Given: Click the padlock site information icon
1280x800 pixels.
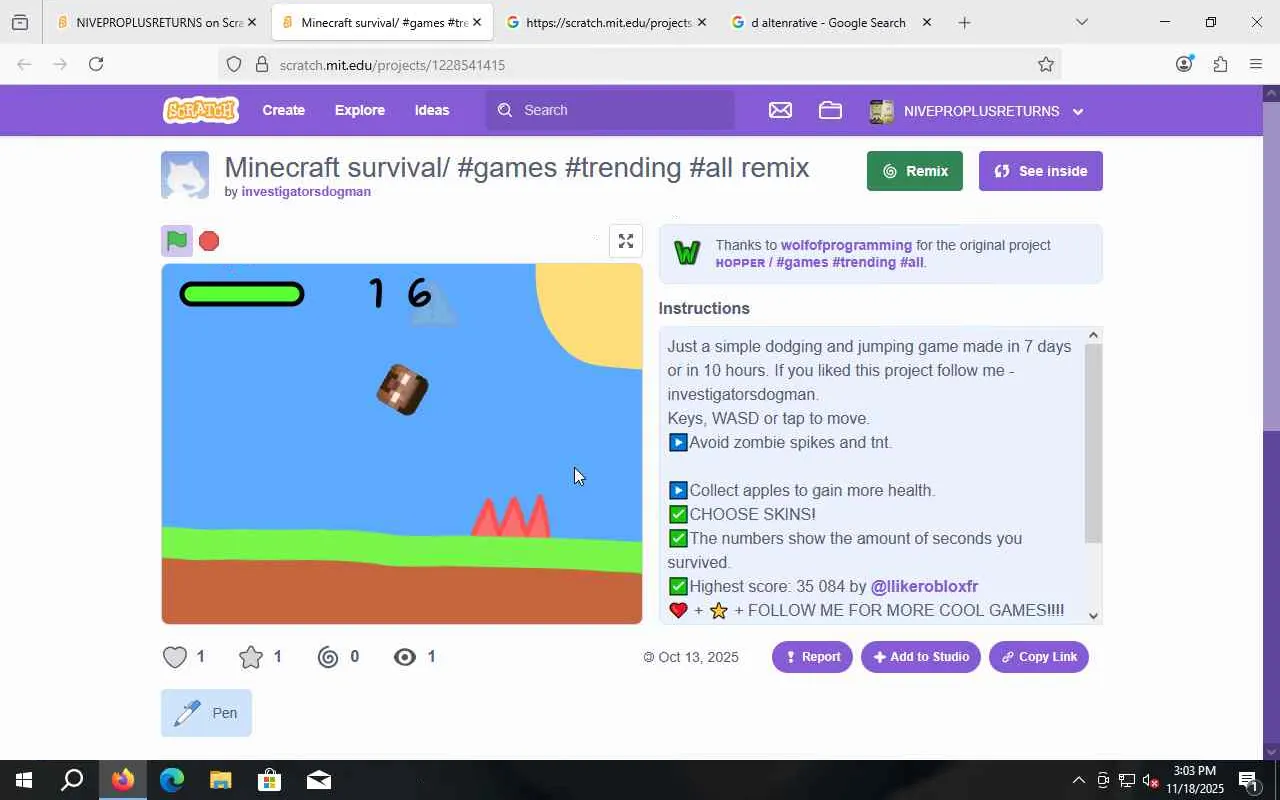Looking at the screenshot, I should (x=262, y=64).
